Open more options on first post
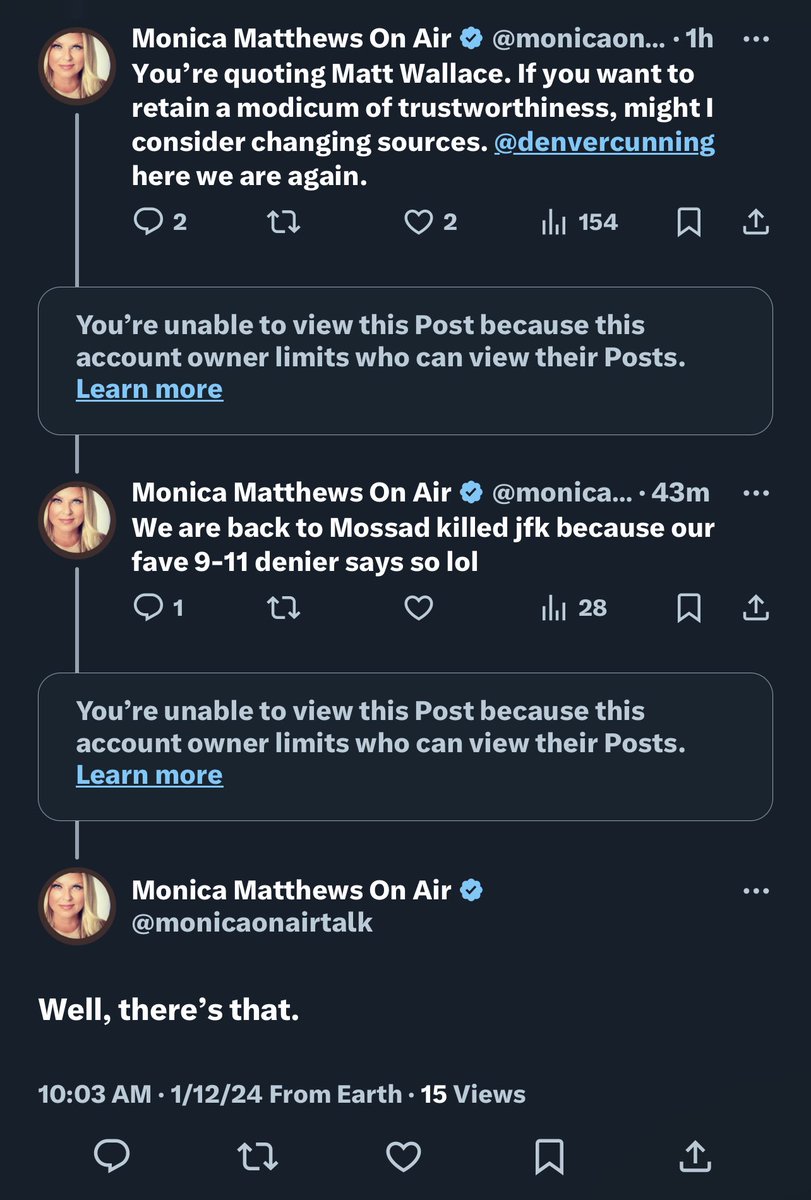The height and width of the screenshot is (1200, 811). click(x=757, y=39)
